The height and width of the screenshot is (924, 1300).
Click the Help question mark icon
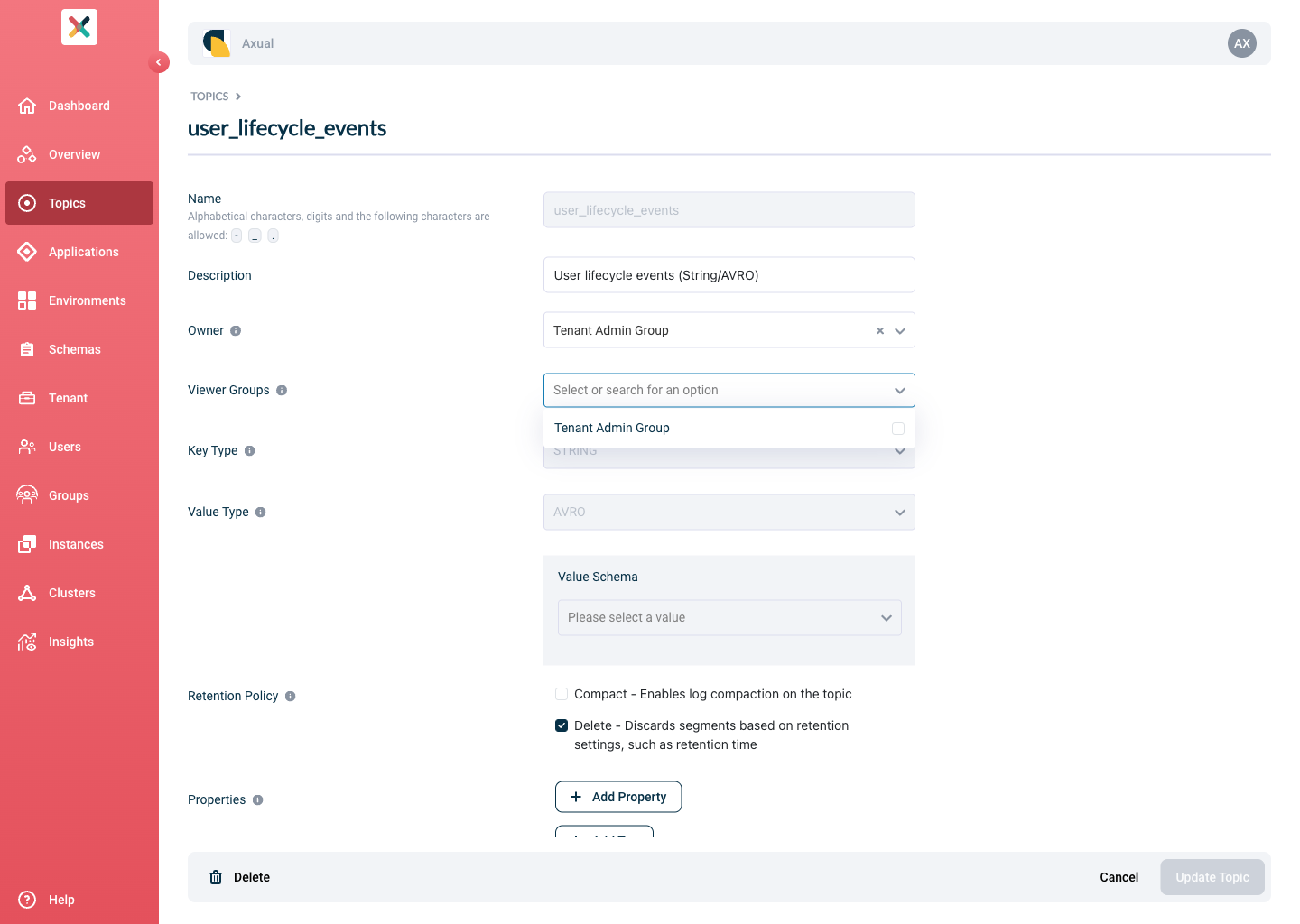27,900
